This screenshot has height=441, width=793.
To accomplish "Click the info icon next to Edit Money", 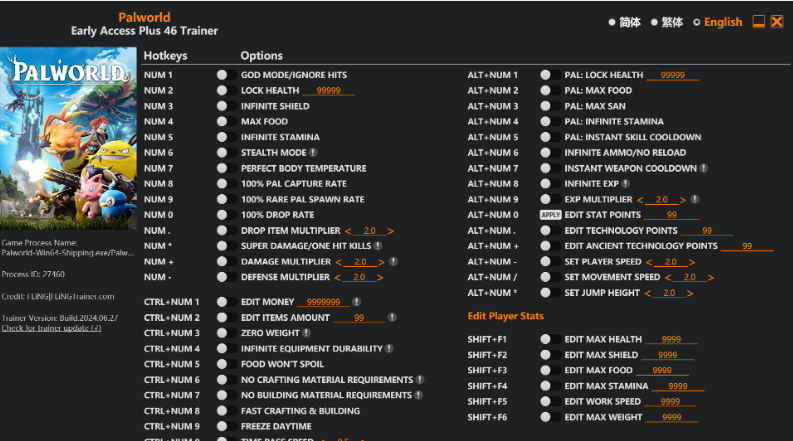I will (x=357, y=302).
